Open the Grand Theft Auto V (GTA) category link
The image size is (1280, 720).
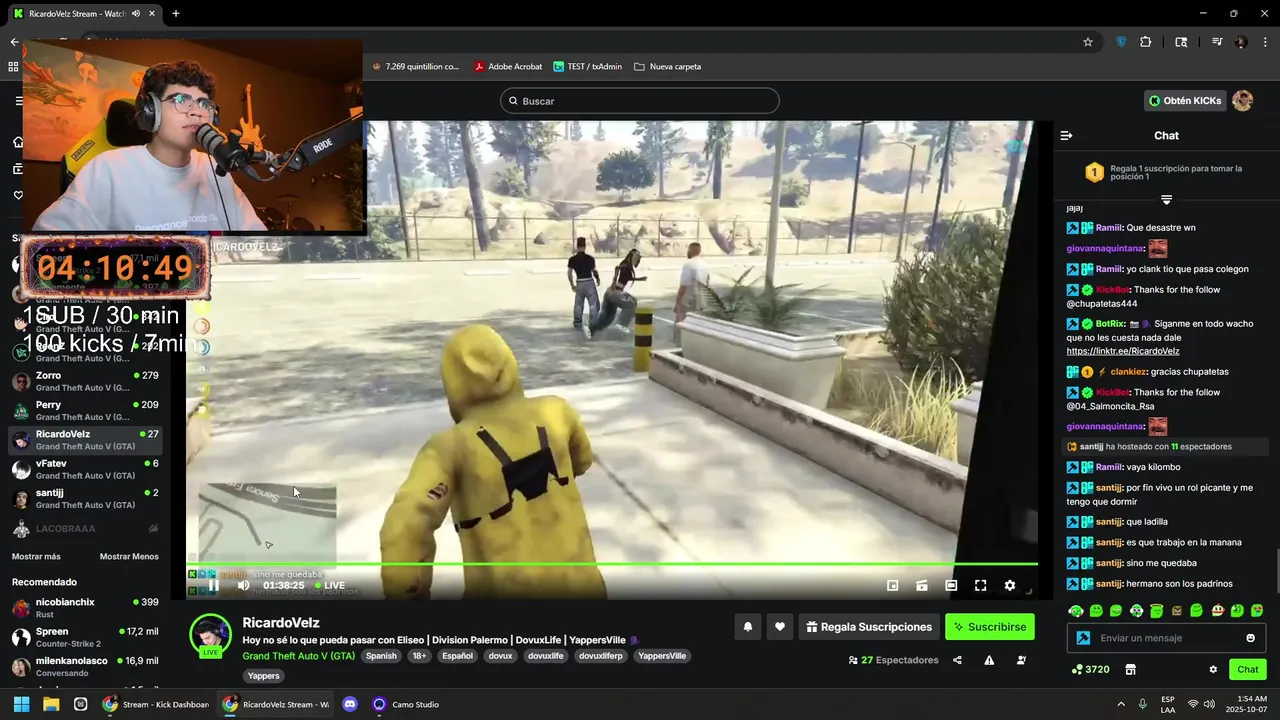click(x=298, y=656)
